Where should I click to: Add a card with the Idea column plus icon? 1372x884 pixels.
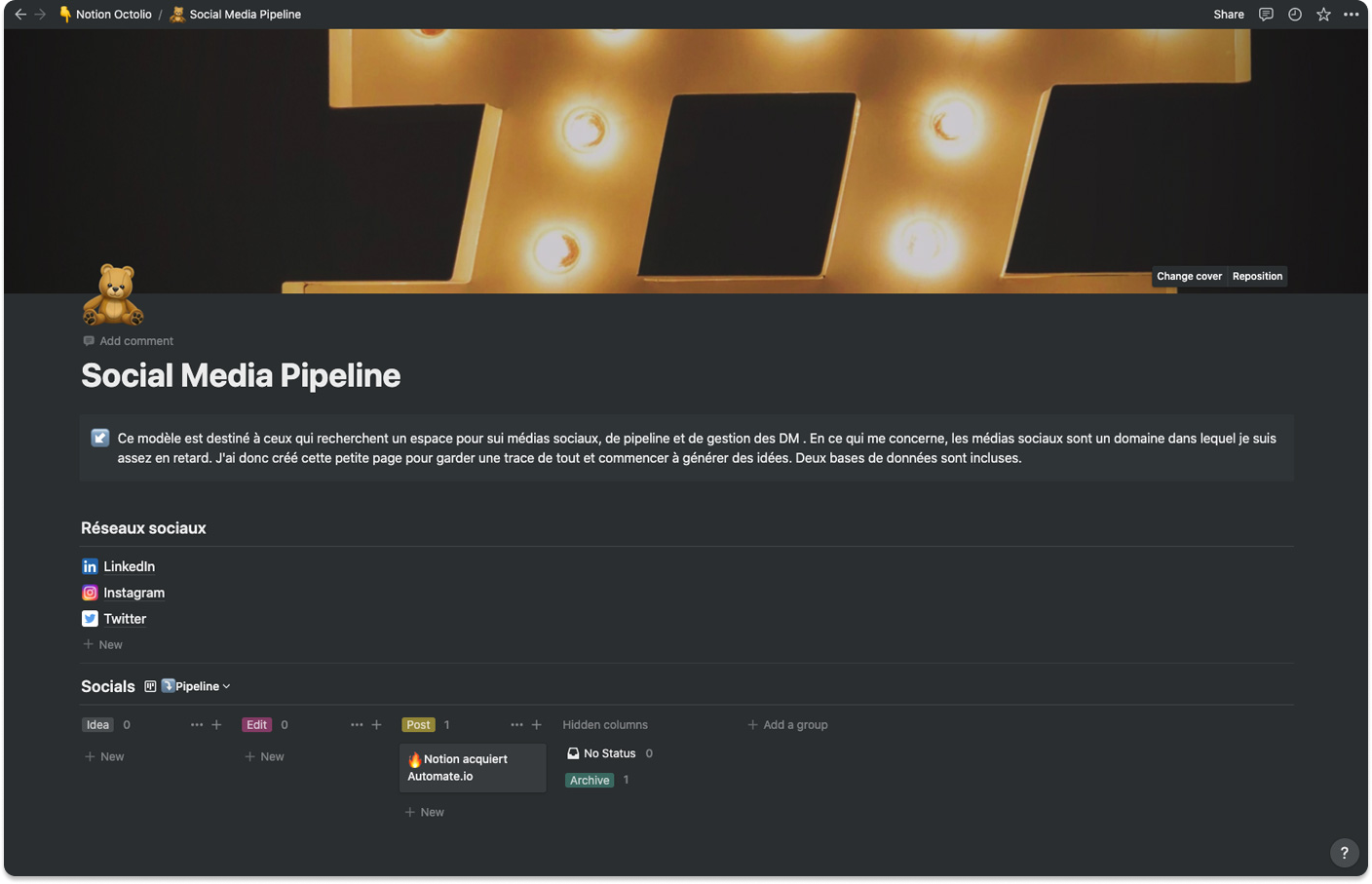216,725
